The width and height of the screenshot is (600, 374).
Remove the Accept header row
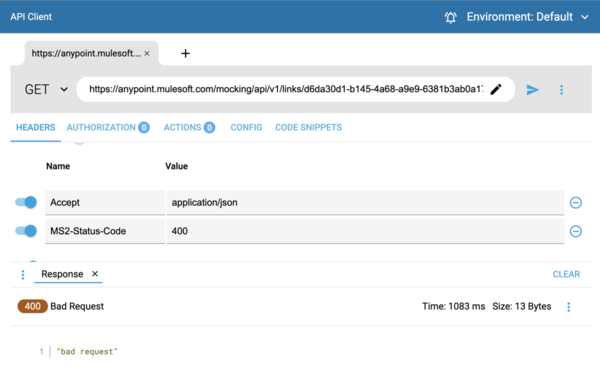(x=576, y=203)
